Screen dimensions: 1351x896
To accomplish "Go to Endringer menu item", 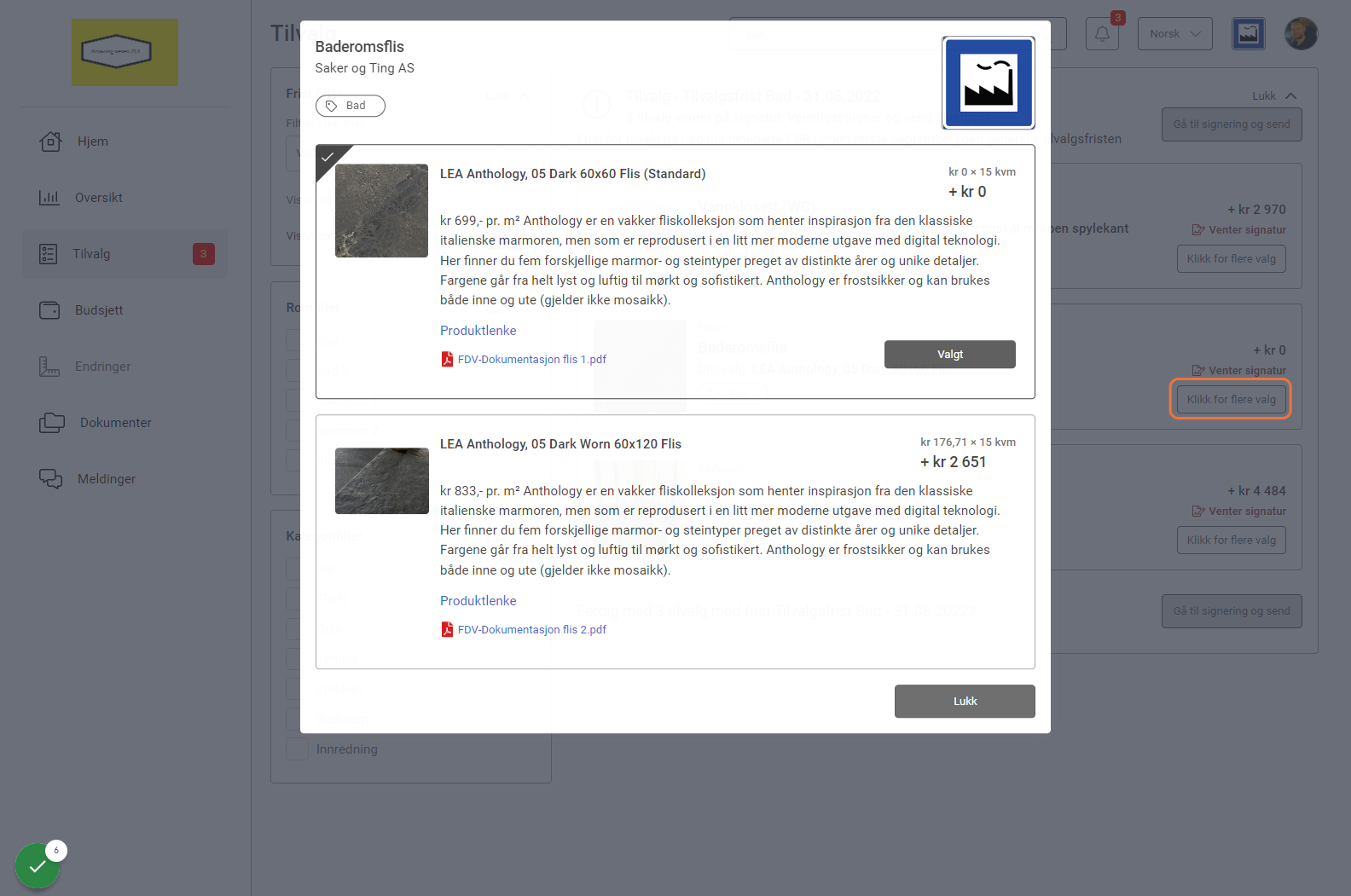I will point(103,367).
